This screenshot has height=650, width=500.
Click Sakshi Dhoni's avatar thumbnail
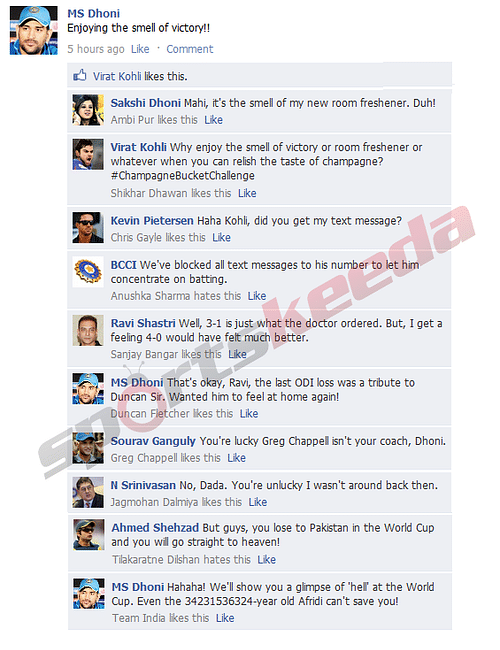coord(88,110)
